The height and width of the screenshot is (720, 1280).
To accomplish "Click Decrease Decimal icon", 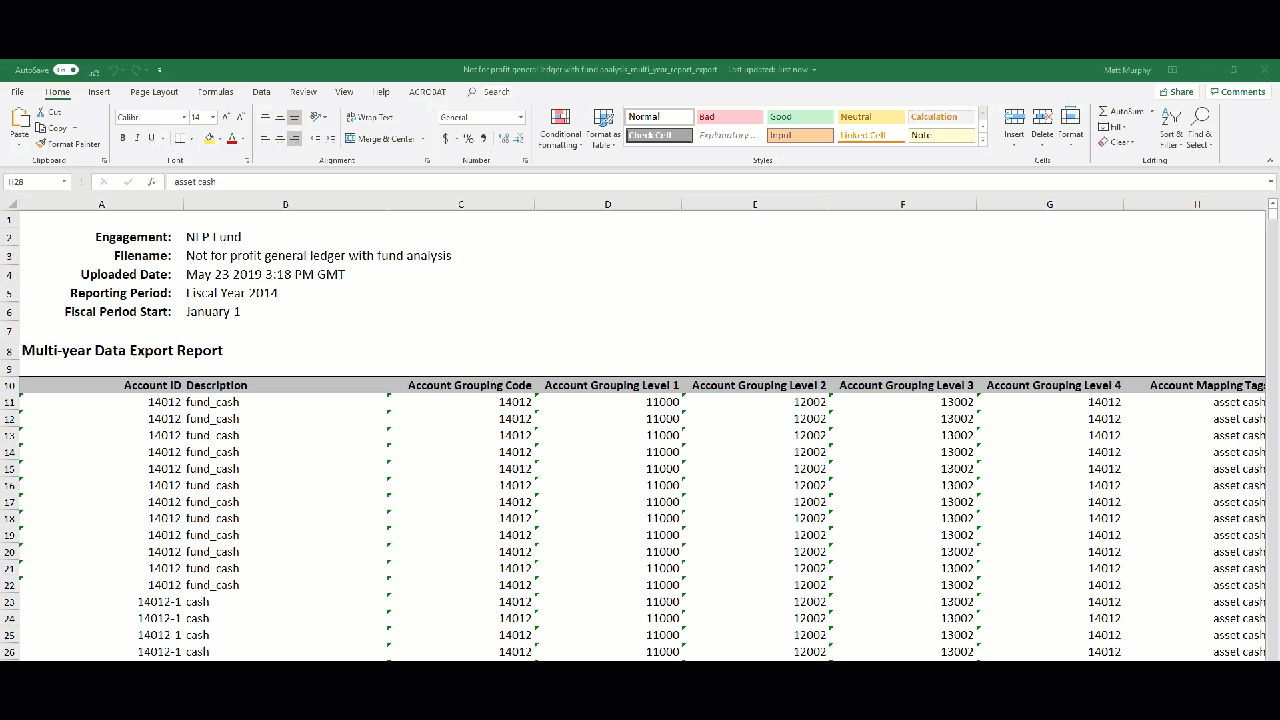I will pos(517,138).
